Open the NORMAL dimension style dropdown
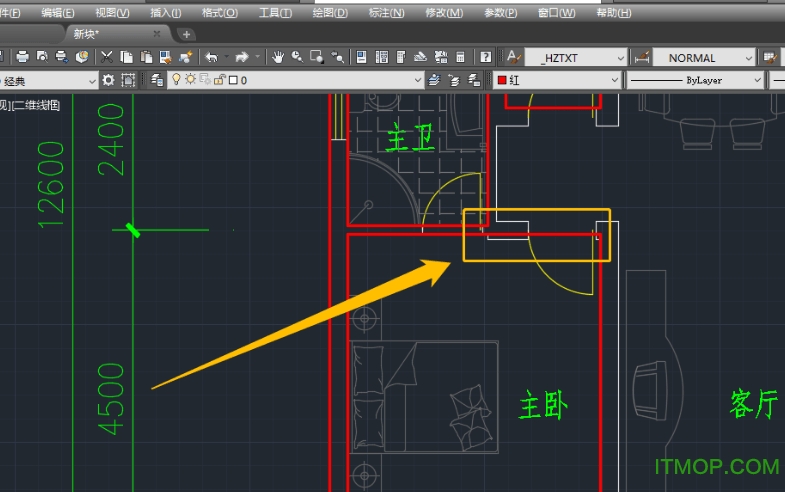Viewport: 785px width, 492px height. (748, 58)
